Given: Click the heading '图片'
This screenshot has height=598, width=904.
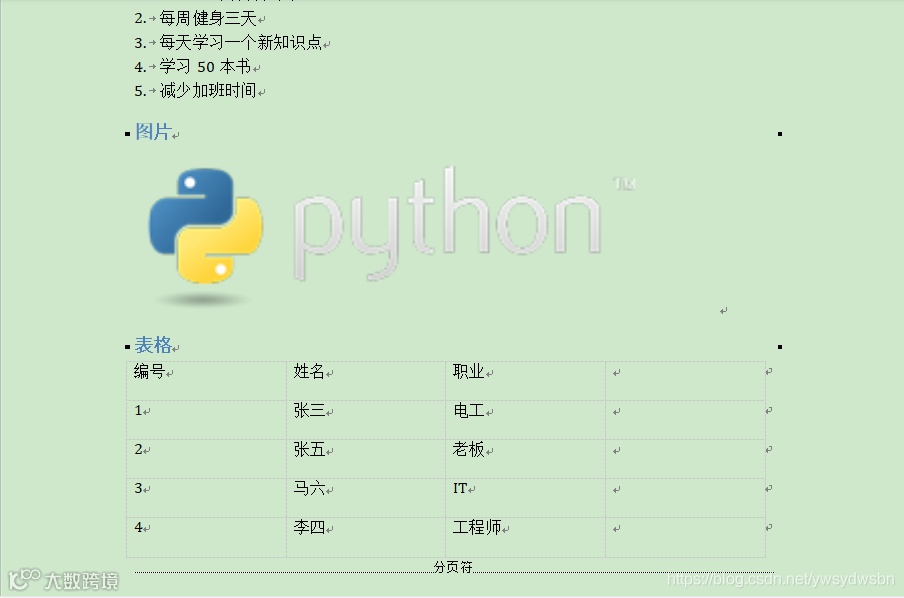Looking at the screenshot, I should click(153, 132).
